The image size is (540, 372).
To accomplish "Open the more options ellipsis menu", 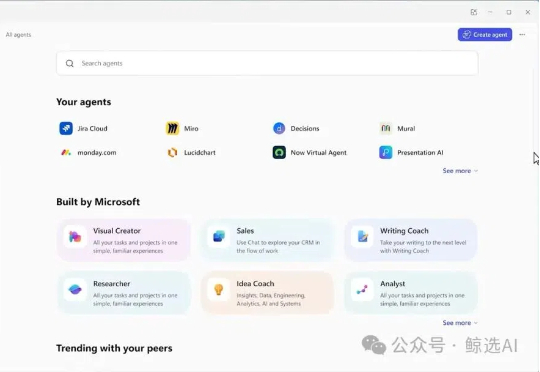I will [x=522, y=34].
